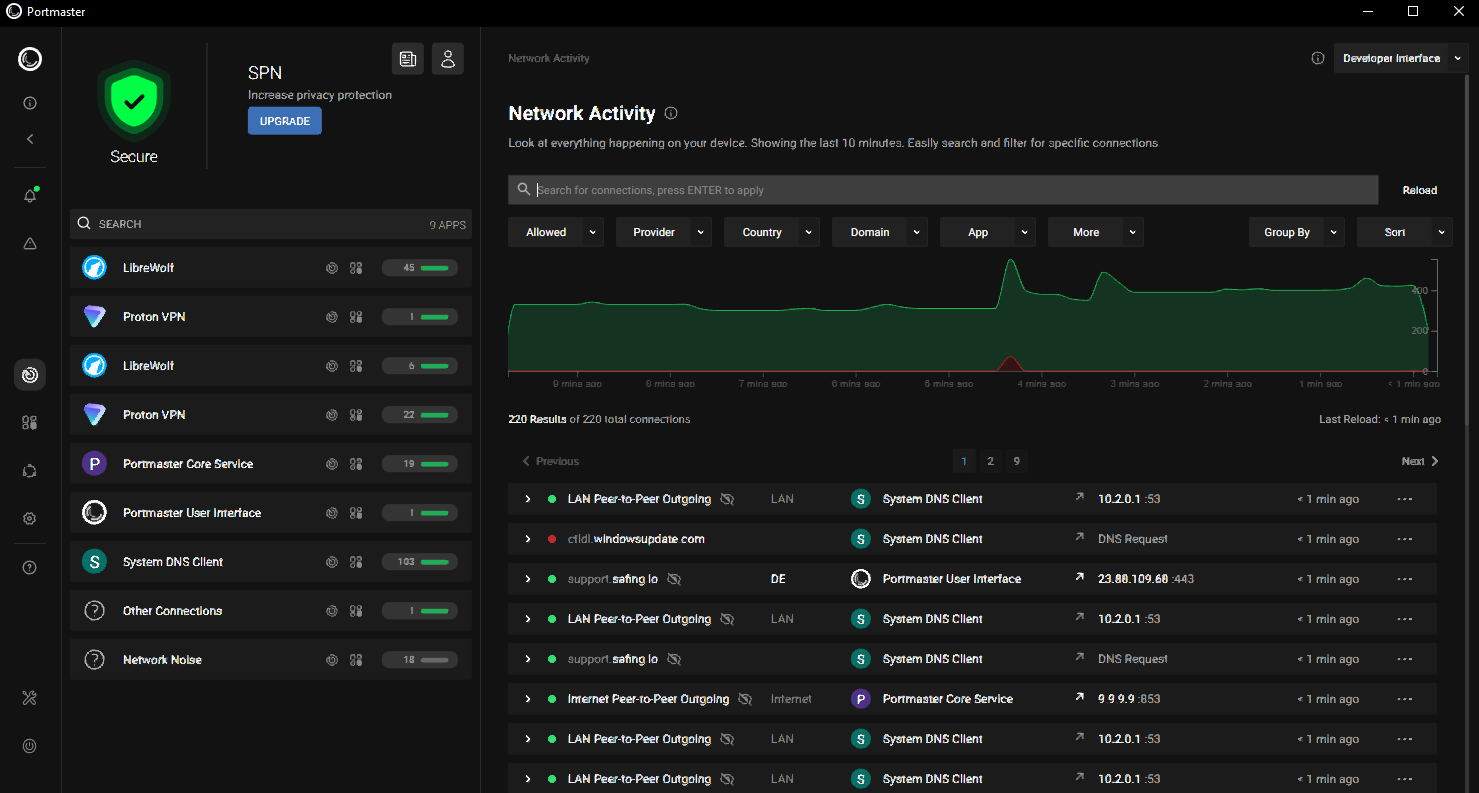Open the wrench and screwdriver tools icon
This screenshot has height=793, width=1479.
[30, 698]
